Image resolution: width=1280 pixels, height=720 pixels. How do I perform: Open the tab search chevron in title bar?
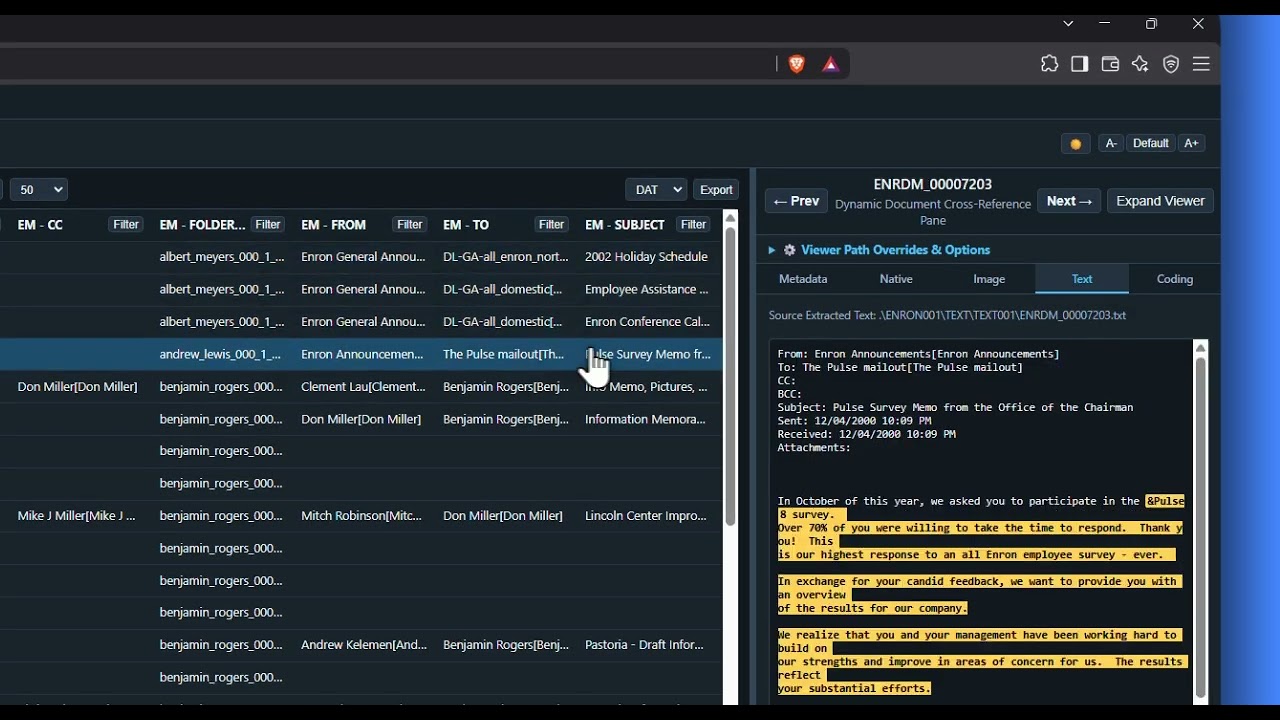pos(1068,23)
